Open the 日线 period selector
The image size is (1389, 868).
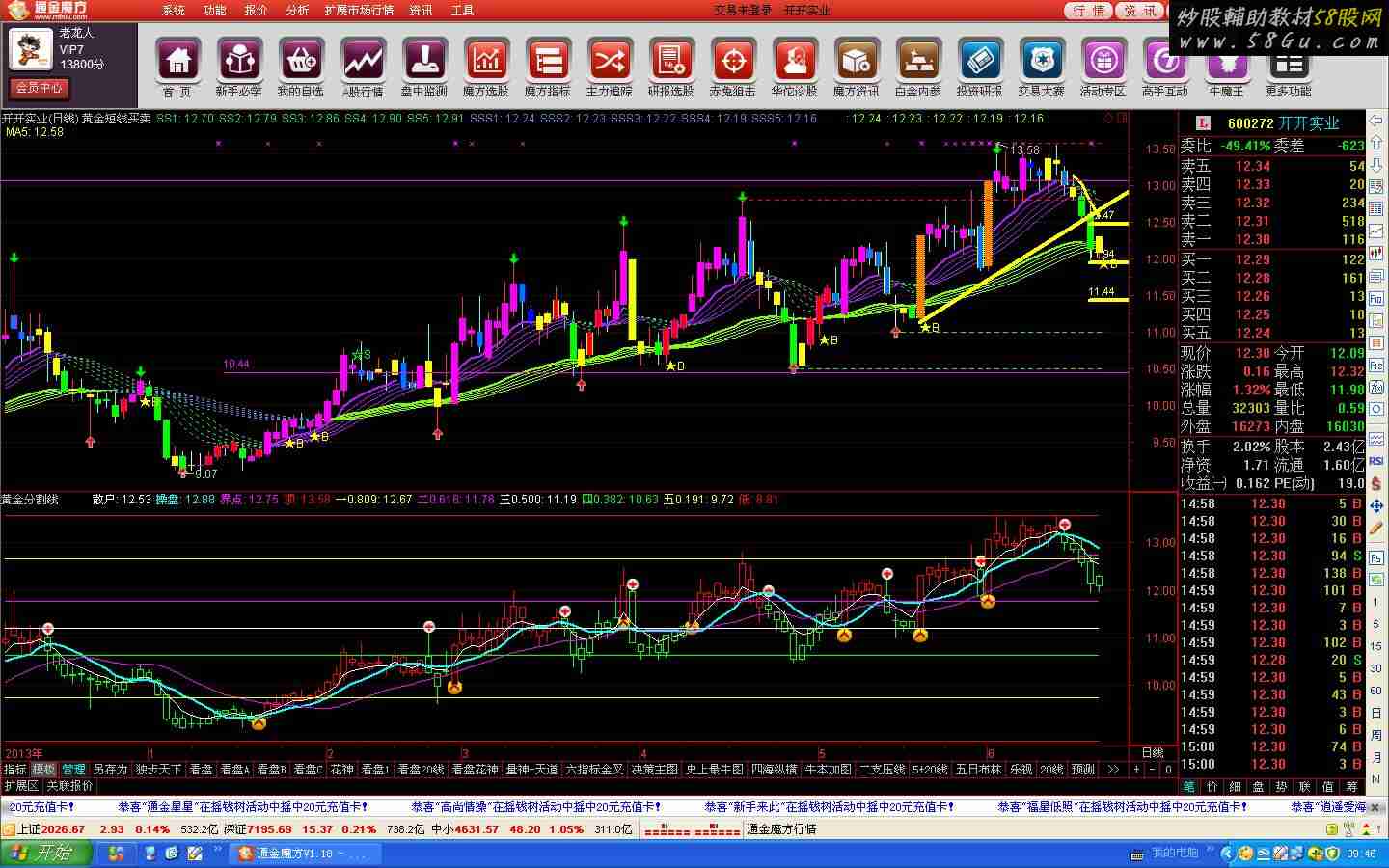pos(1153,752)
